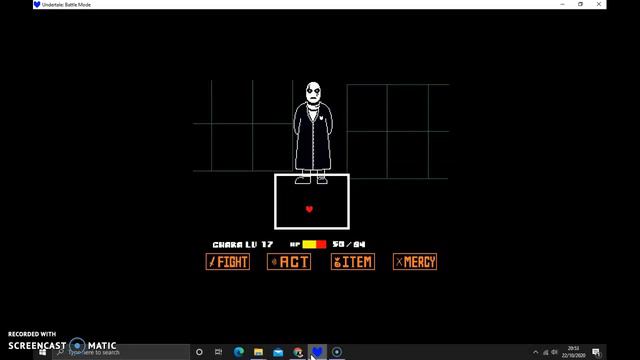Click the red heart soul

(x=309, y=209)
